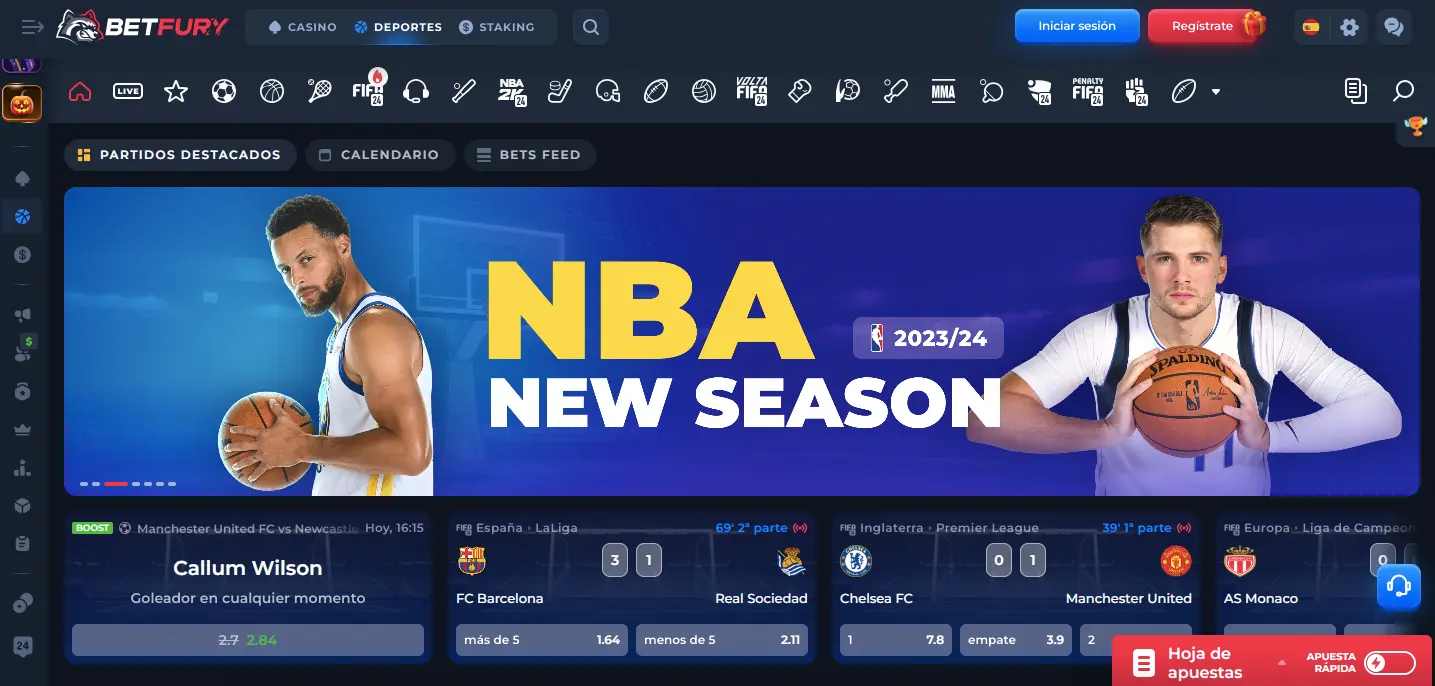The width and height of the screenshot is (1435, 686).
Task: Select Partidos Destacados tab
Action: (x=180, y=155)
